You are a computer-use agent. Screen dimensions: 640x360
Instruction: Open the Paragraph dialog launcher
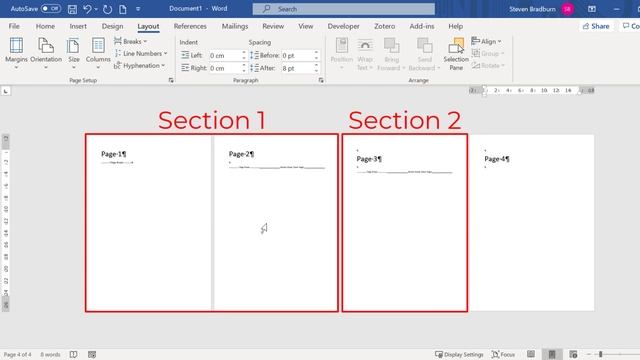pyautogui.click(x=321, y=80)
